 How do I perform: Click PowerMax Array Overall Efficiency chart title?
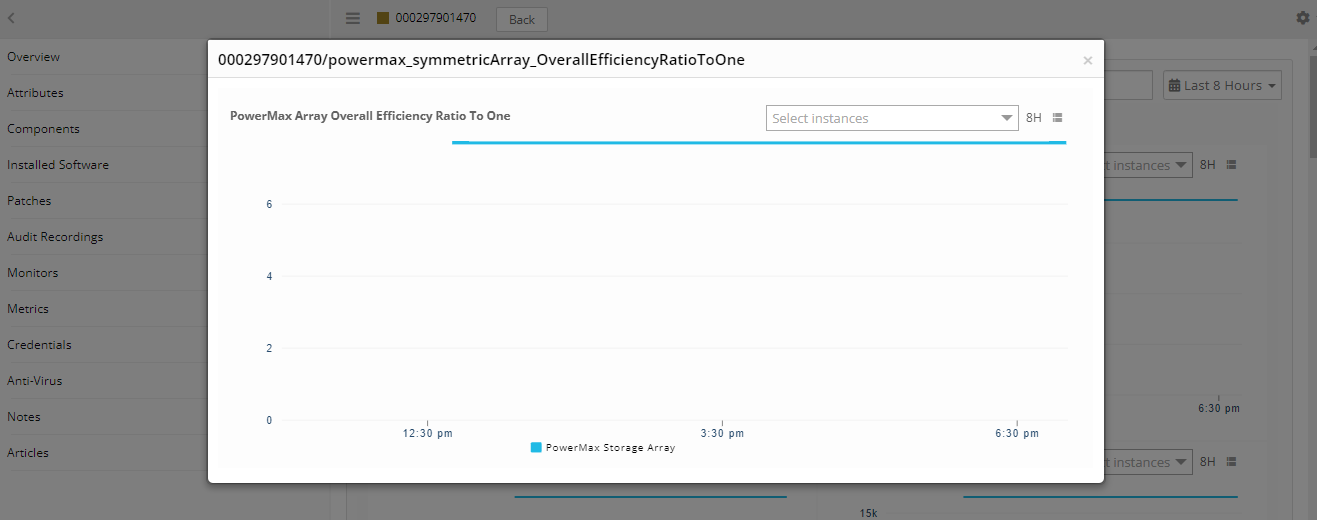click(370, 116)
